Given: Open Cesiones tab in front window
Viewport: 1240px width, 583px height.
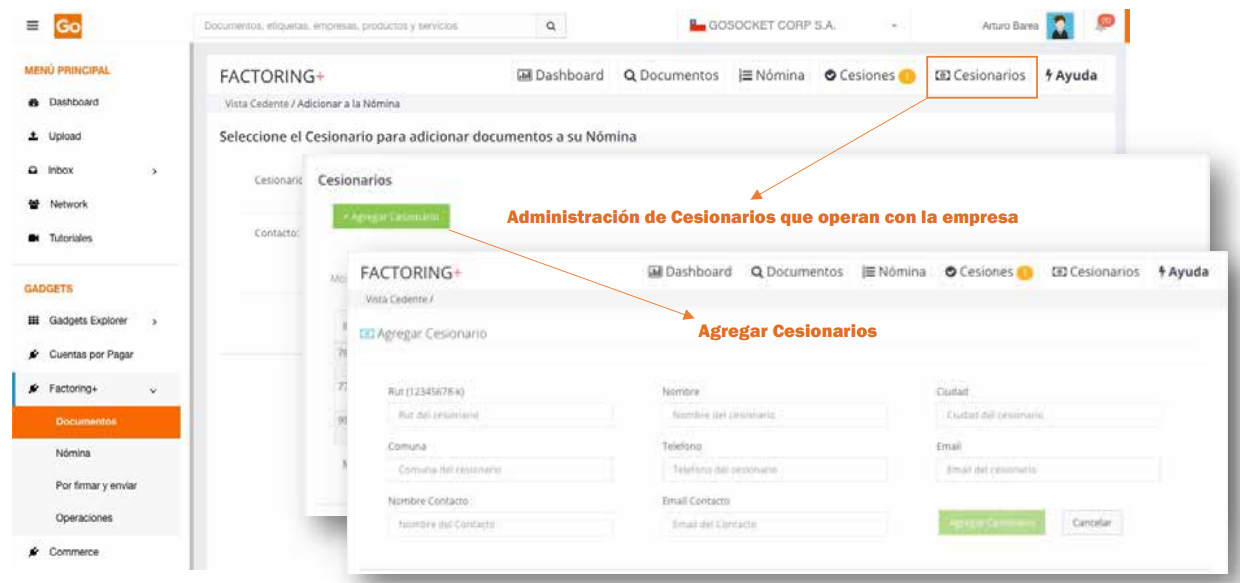Looking at the screenshot, I should (x=988, y=272).
